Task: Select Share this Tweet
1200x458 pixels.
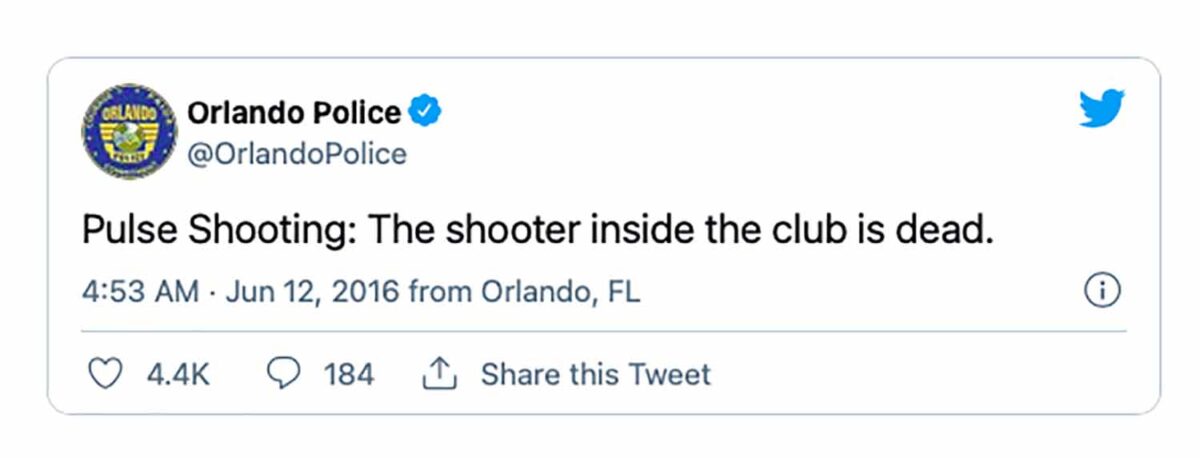Action: (x=596, y=375)
